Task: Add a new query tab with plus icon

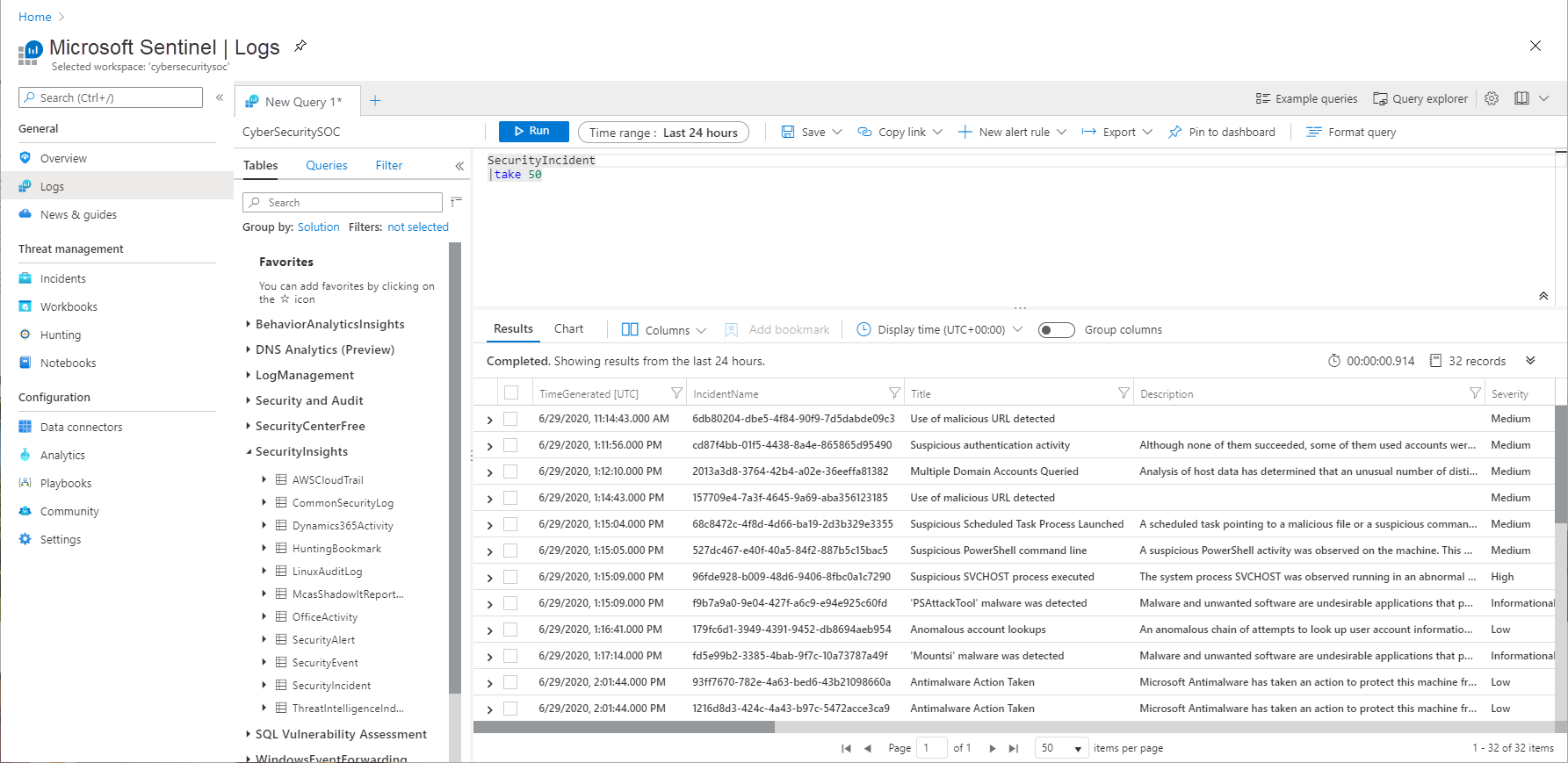Action: 375,101
